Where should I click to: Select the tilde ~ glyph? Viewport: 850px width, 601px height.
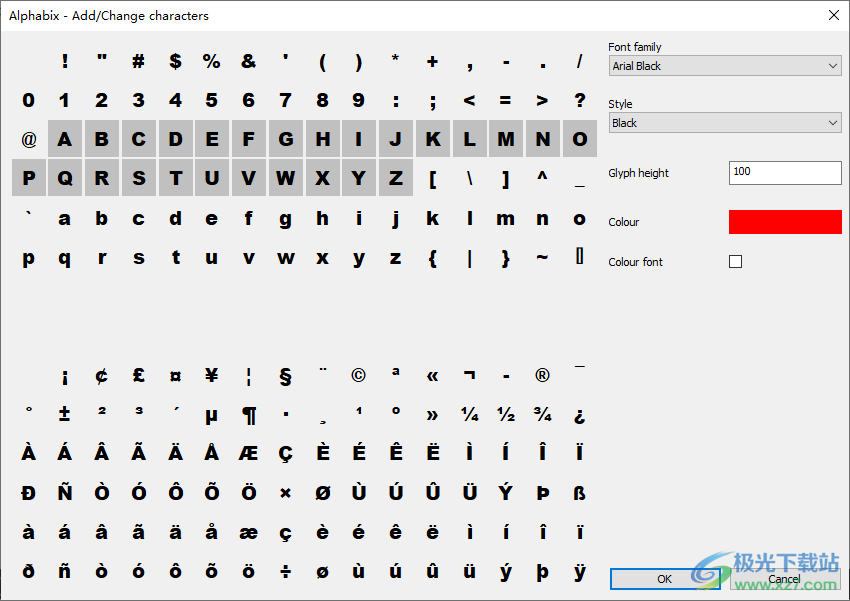click(542, 257)
